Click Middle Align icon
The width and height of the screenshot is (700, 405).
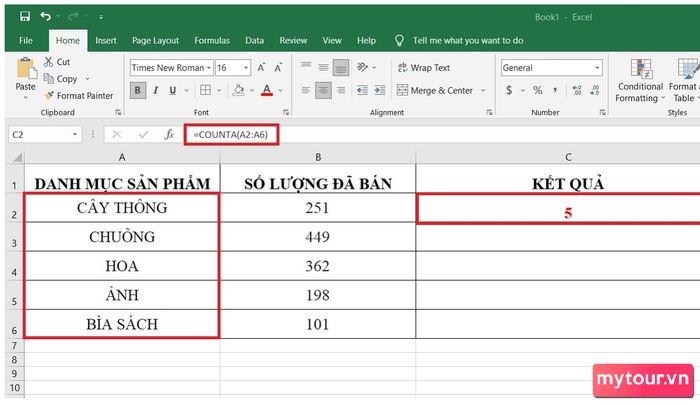[x=323, y=67]
